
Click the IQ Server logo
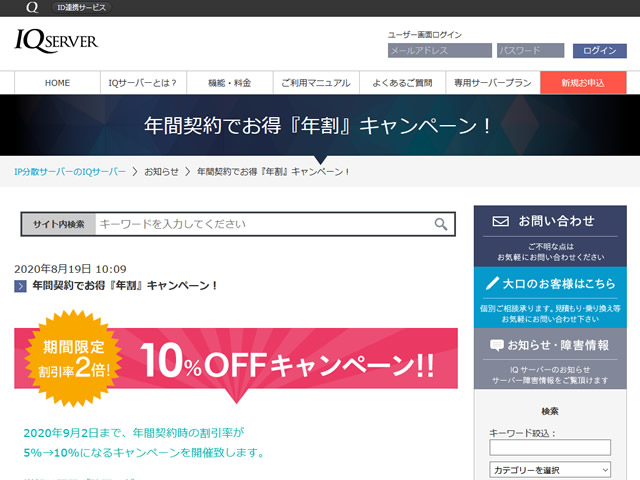click(56, 41)
